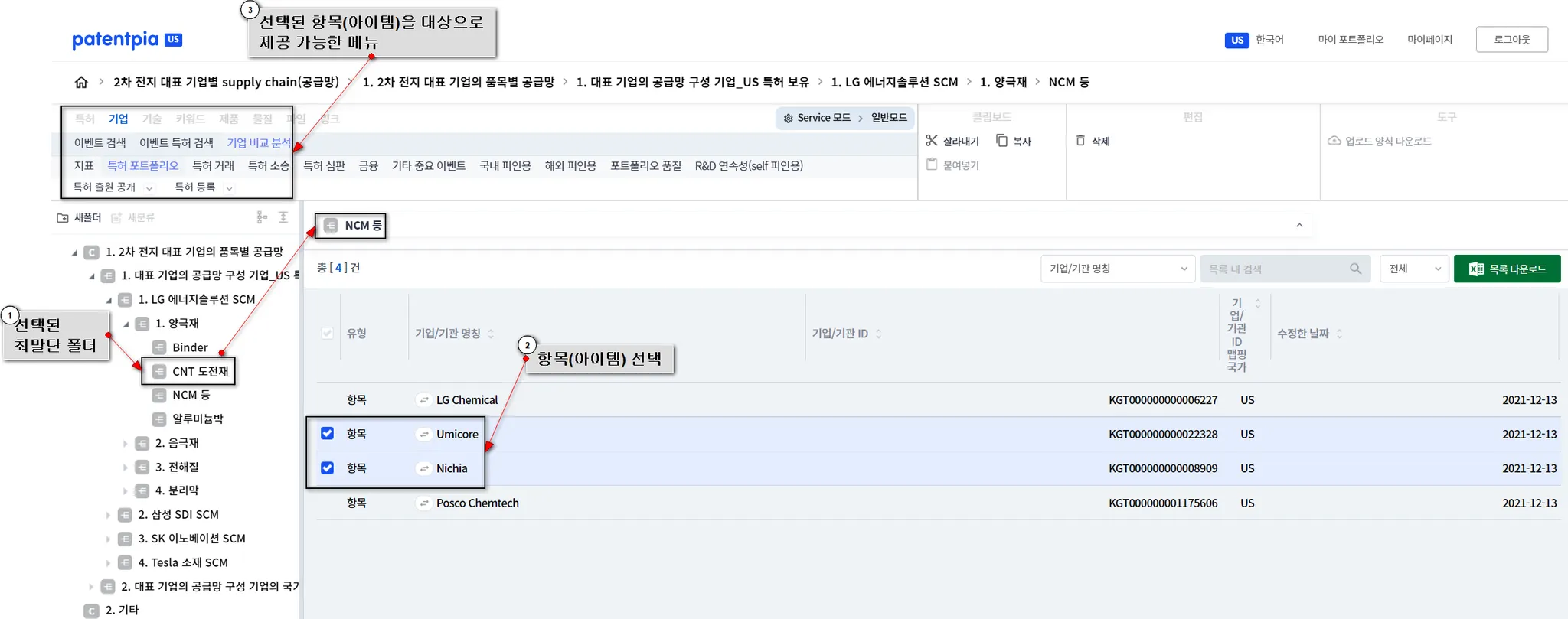The image size is (1568, 619).
Task: Click the CNT 도전재 folder icon
Action: click(x=159, y=371)
